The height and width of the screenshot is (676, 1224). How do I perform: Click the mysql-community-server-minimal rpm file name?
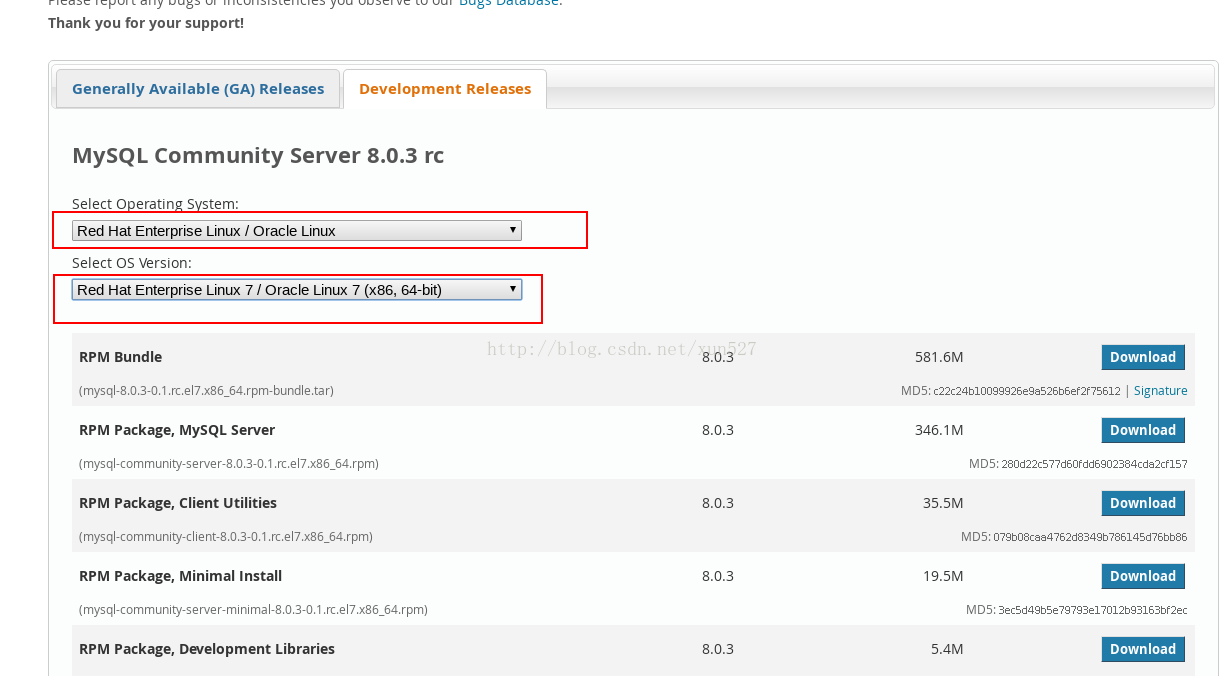253,610
